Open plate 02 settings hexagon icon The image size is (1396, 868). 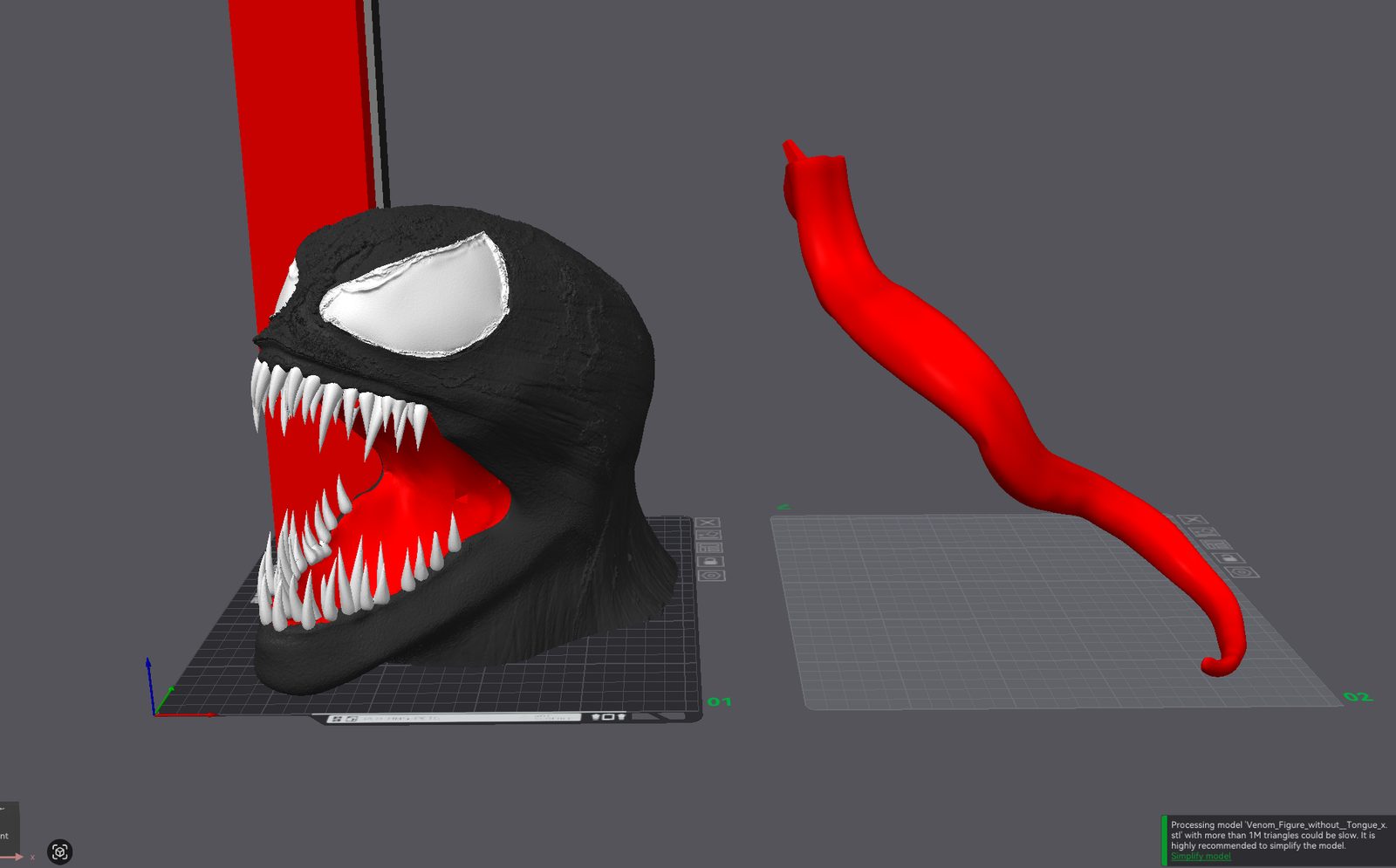[x=1242, y=572]
